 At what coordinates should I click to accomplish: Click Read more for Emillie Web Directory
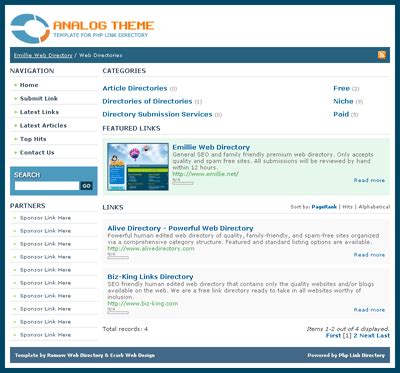[x=369, y=180]
